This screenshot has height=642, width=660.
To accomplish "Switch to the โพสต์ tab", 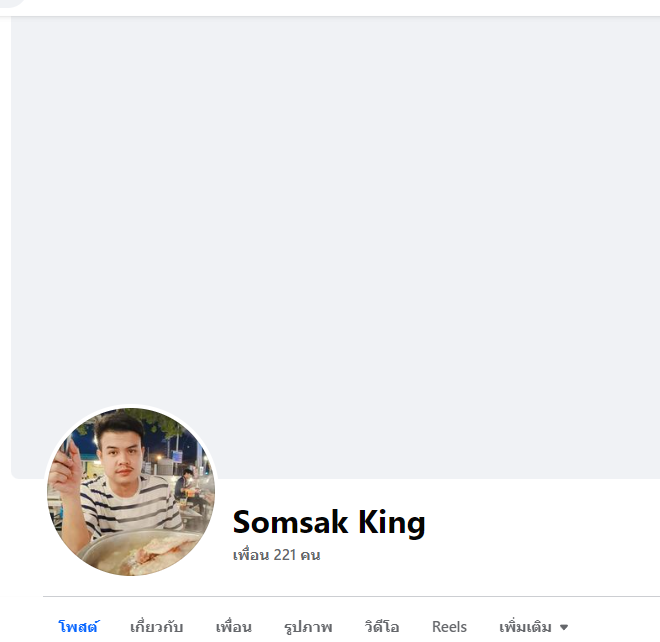I will (78, 627).
